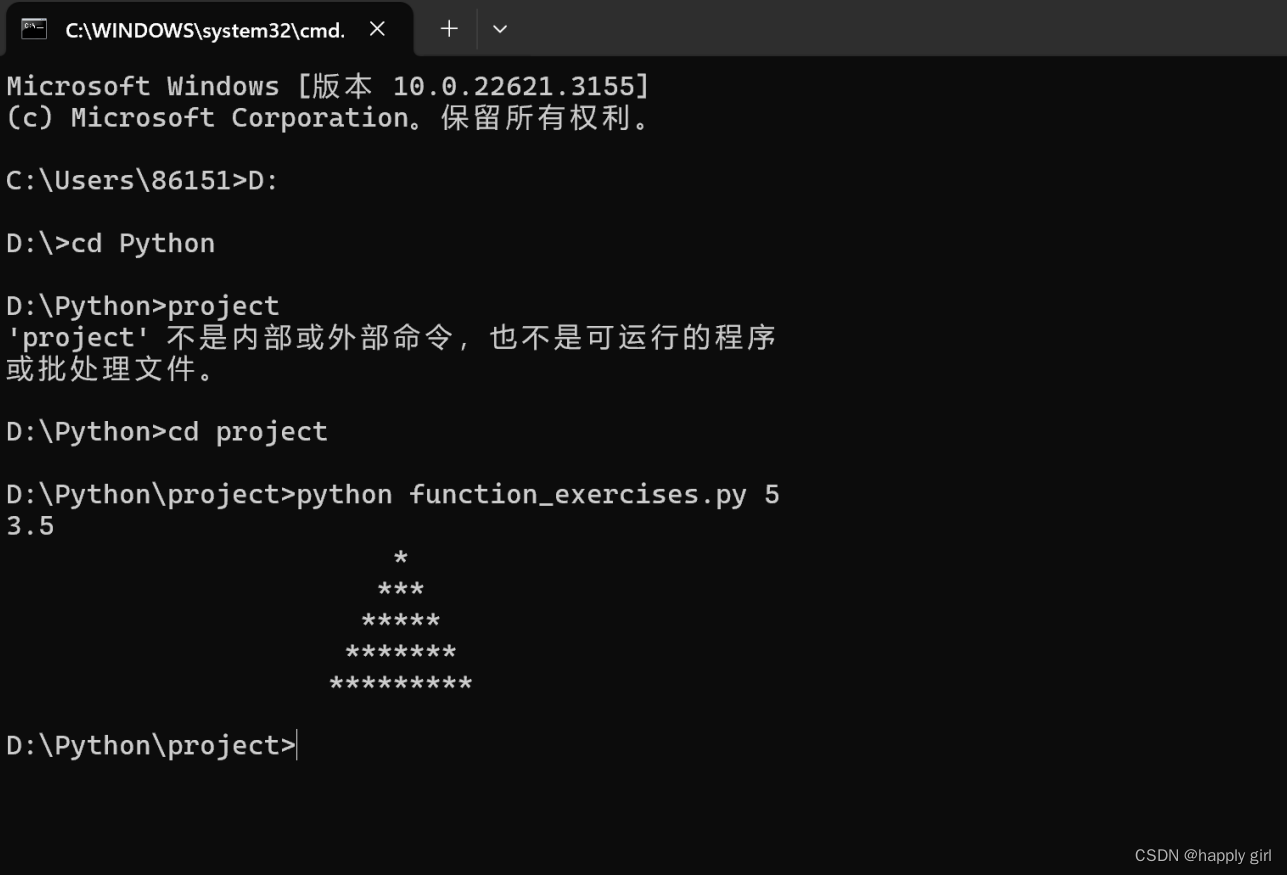Image resolution: width=1287 pixels, height=875 pixels.
Task: Open a new terminal tab
Action: [x=448, y=29]
